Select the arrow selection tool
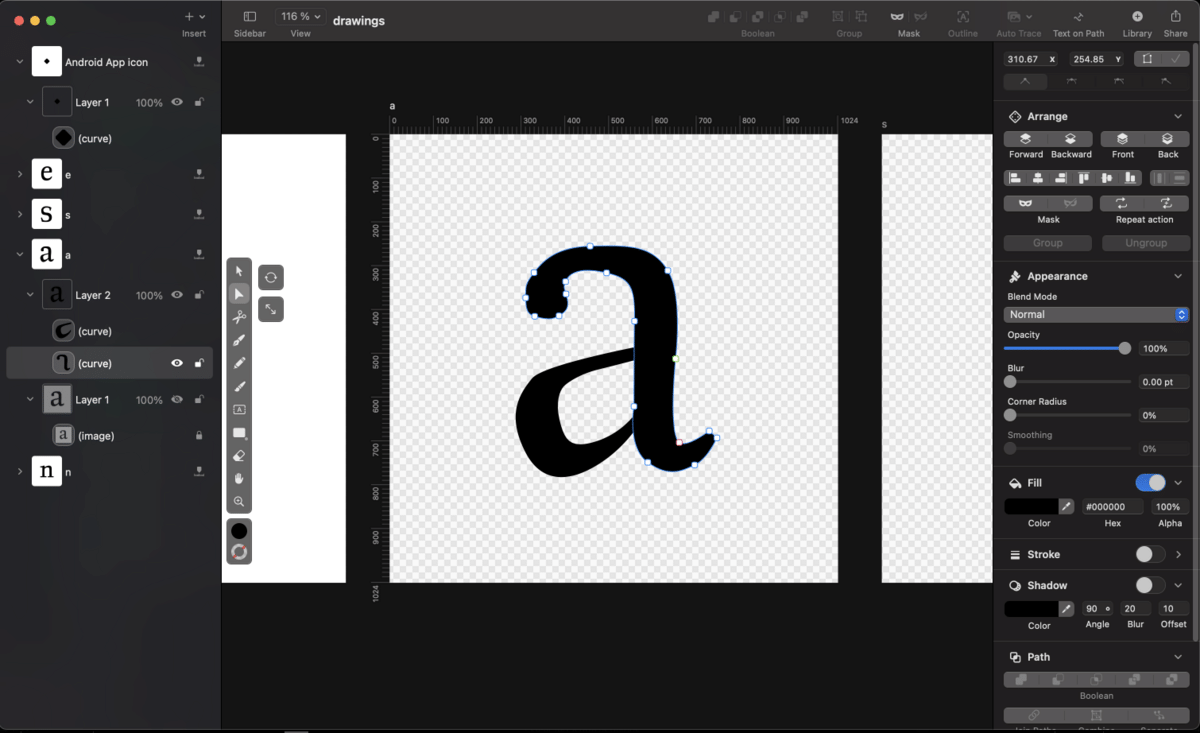This screenshot has width=1200, height=733. 239,271
